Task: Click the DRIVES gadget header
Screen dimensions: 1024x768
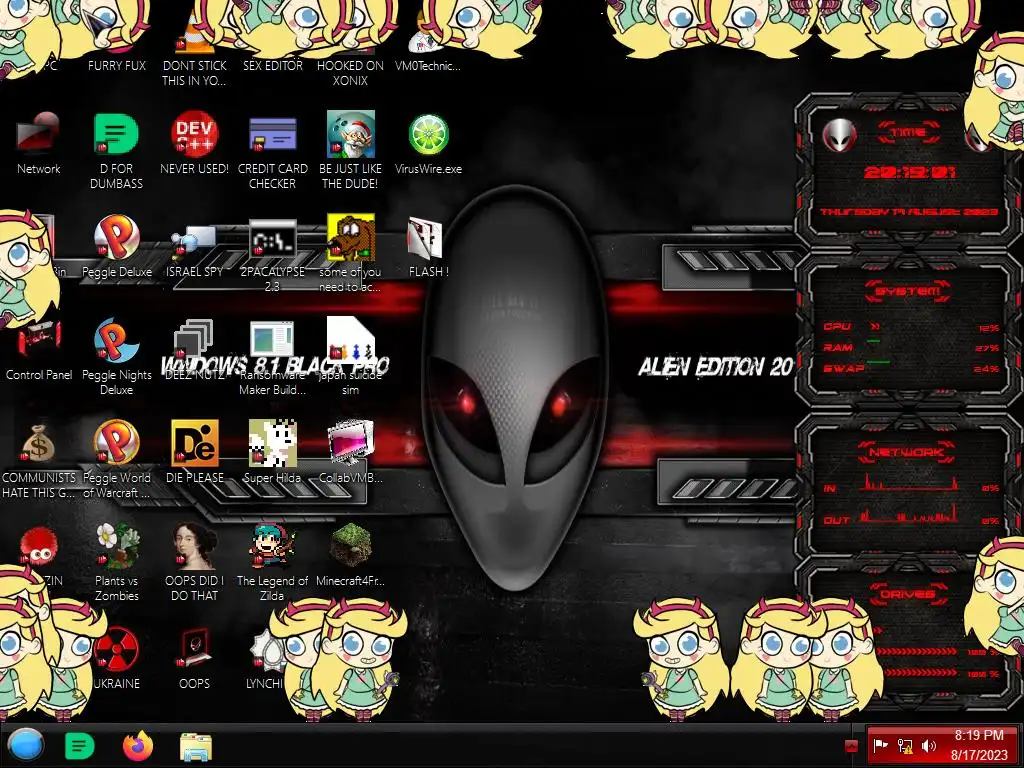Action: [x=908, y=594]
